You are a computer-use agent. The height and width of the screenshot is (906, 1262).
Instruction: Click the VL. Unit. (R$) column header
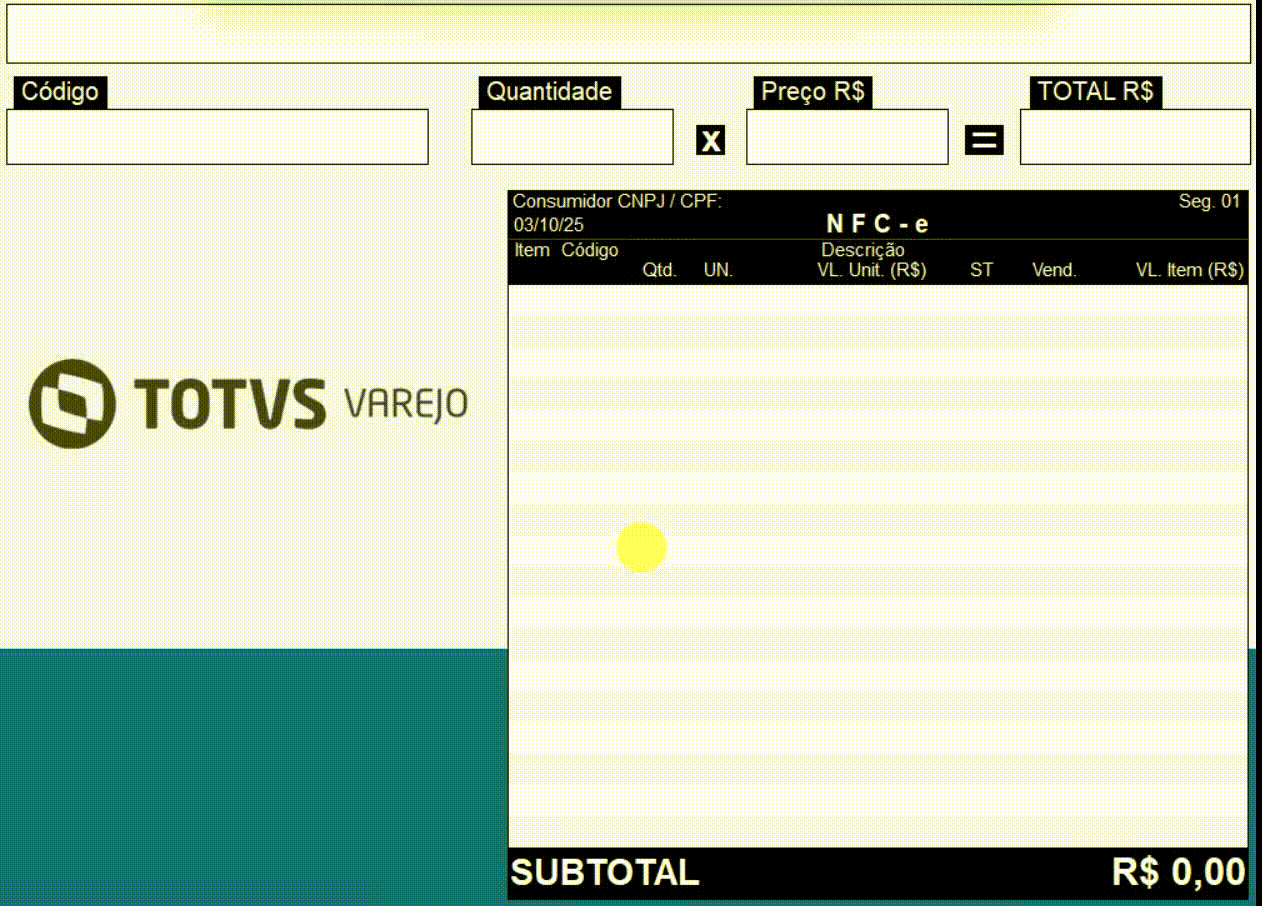872,270
